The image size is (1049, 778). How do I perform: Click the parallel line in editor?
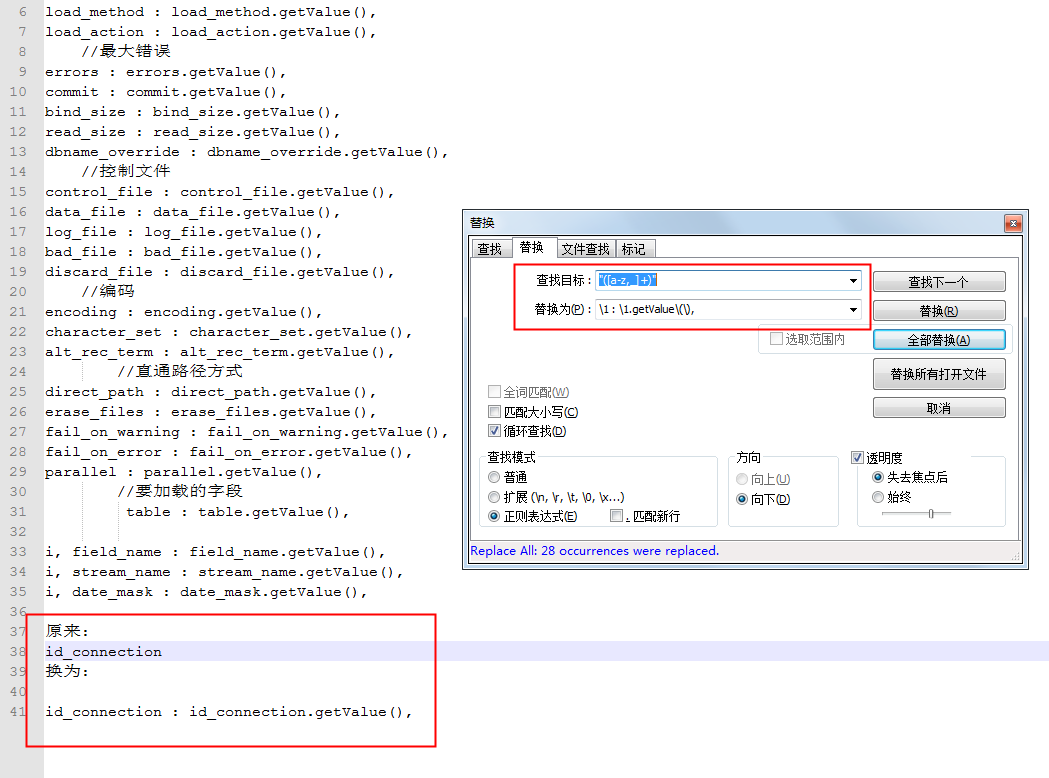pyautogui.click(x=183, y=472)
